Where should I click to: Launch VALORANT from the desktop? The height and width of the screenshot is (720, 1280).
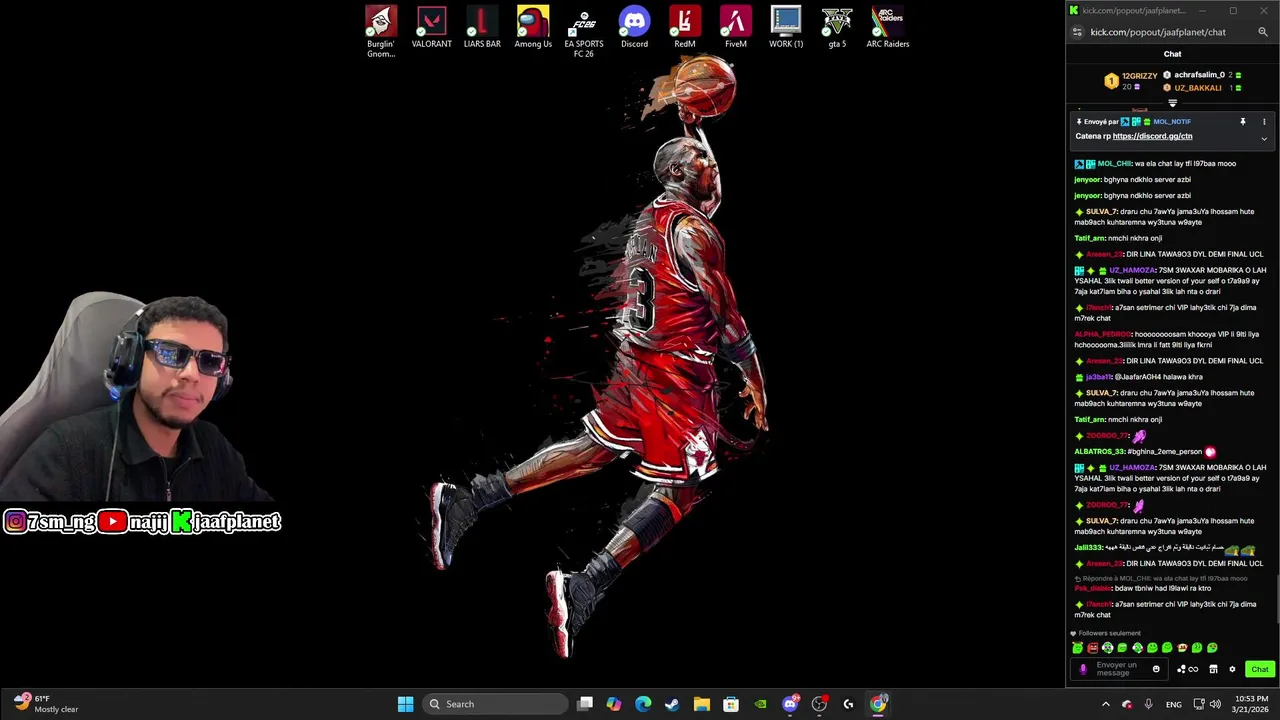point(431,27)
